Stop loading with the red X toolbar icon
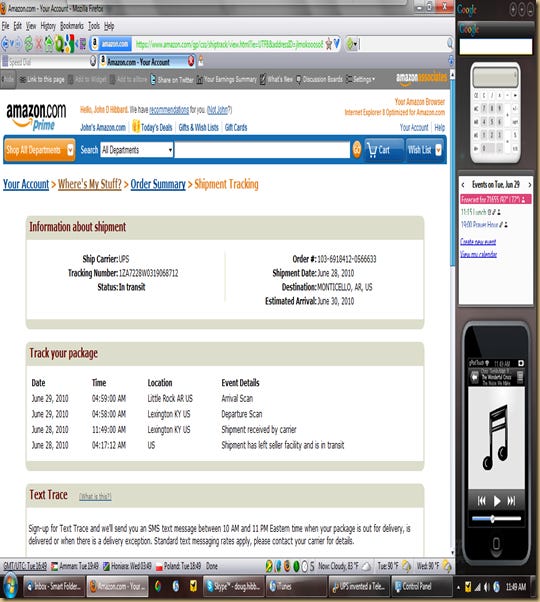Image resolution: width=540 pixels, height=602 pixels. tap(38, 44)
